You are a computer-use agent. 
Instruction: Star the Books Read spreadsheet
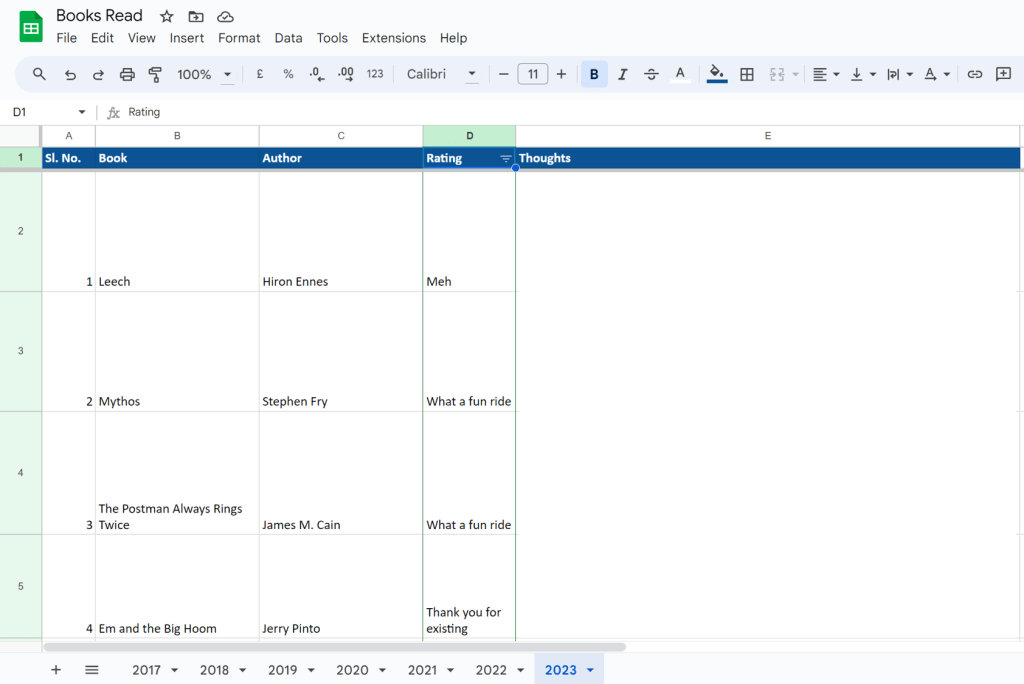pyautogui.click(x=166, y=16)
